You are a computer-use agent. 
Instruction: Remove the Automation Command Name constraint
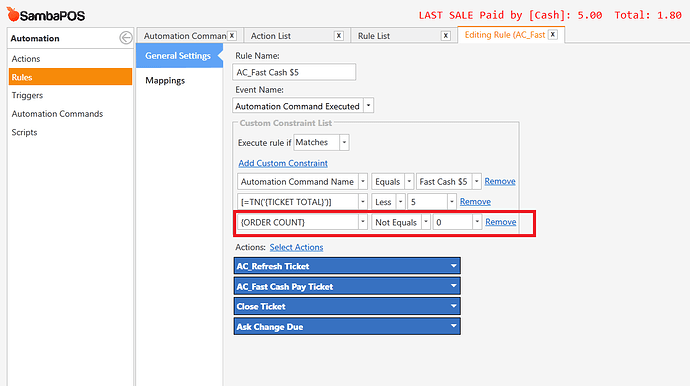pos(499,181)
